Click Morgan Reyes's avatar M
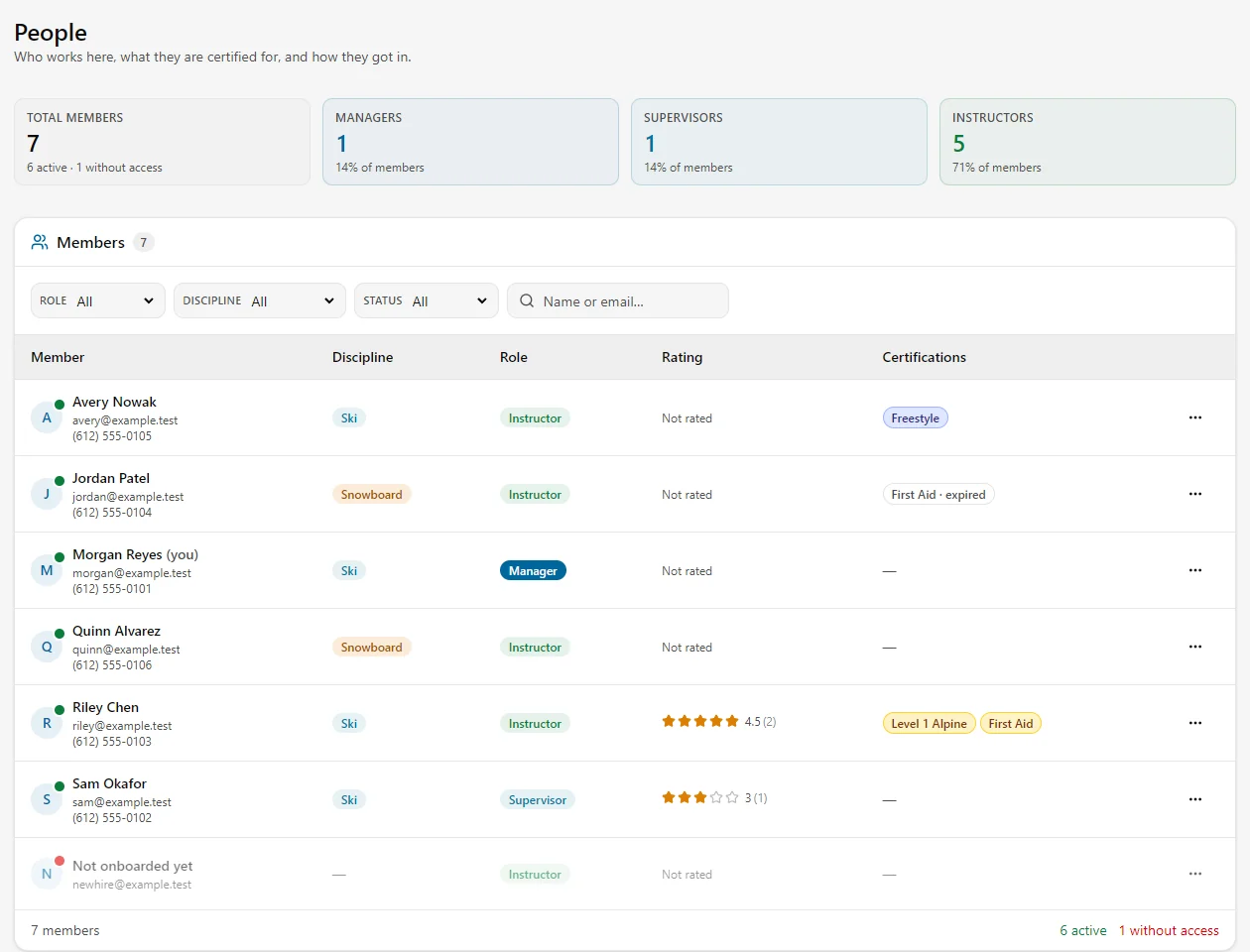The height and width of the screenshot is (952, 1250). pos(47,570)
